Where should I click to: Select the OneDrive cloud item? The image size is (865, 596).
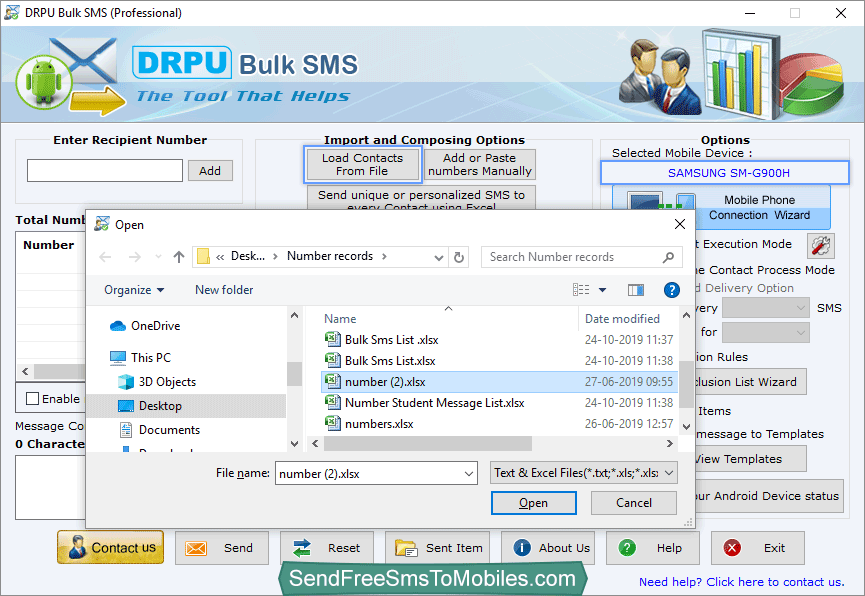146,326
